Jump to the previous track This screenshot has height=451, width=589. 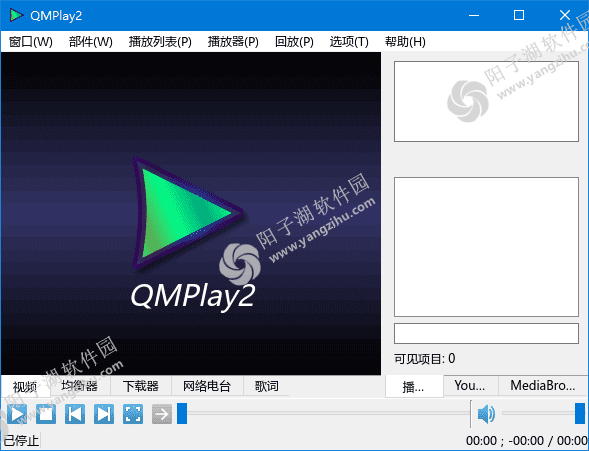pos(75,414)
